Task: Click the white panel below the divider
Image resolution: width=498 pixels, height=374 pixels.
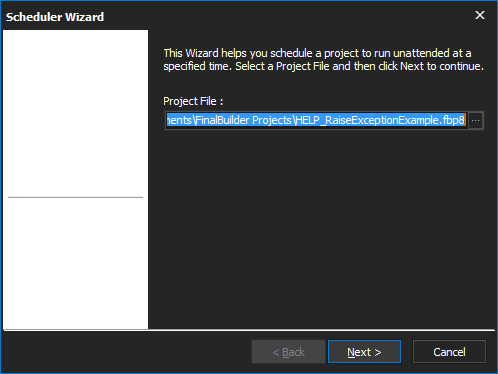Action: (75, 263)
